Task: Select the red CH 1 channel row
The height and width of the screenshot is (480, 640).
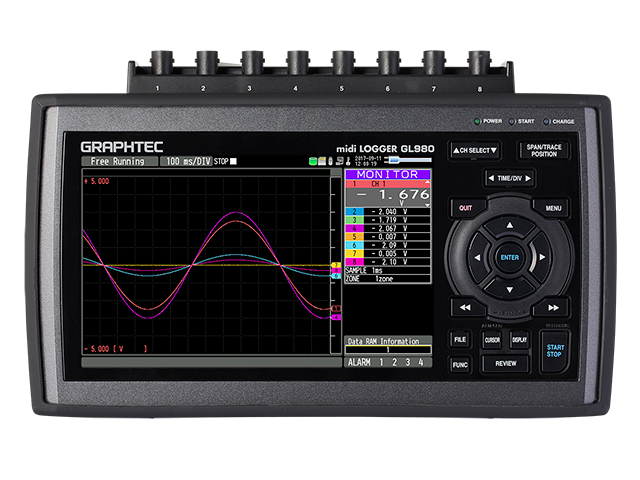Action: pos(388,184)
